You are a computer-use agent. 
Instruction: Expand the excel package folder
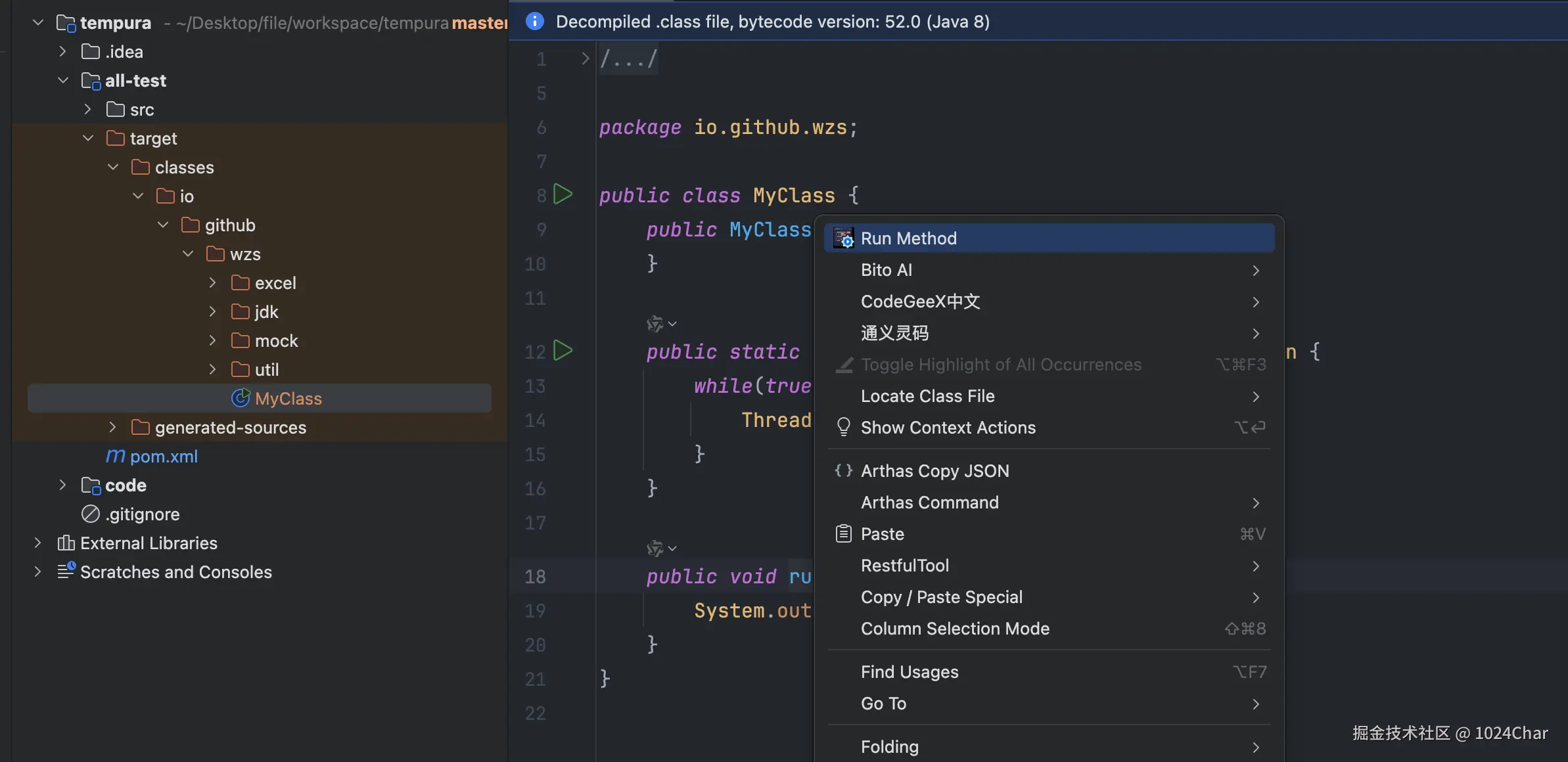click(x=212, y=283)
